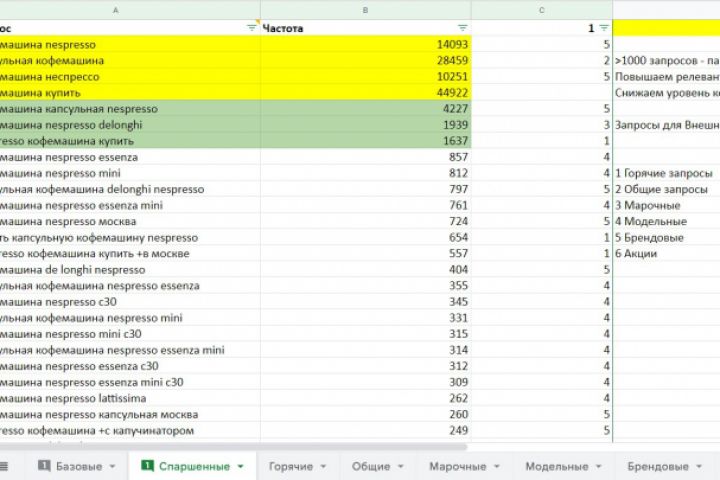Select cell with frequency 761
The image size is (720, 480).
(366, 205)
